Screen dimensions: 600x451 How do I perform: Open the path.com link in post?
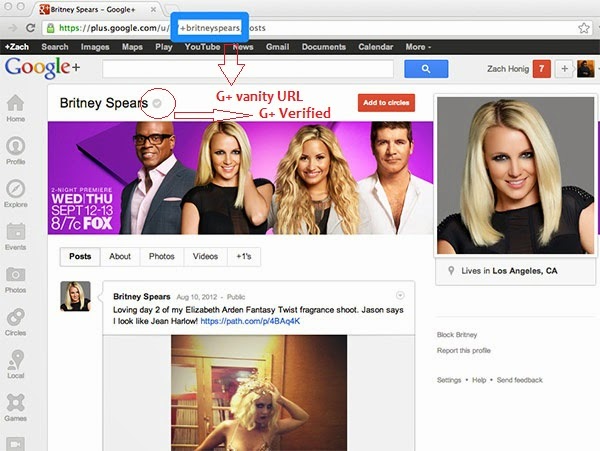tap(250, 321)
